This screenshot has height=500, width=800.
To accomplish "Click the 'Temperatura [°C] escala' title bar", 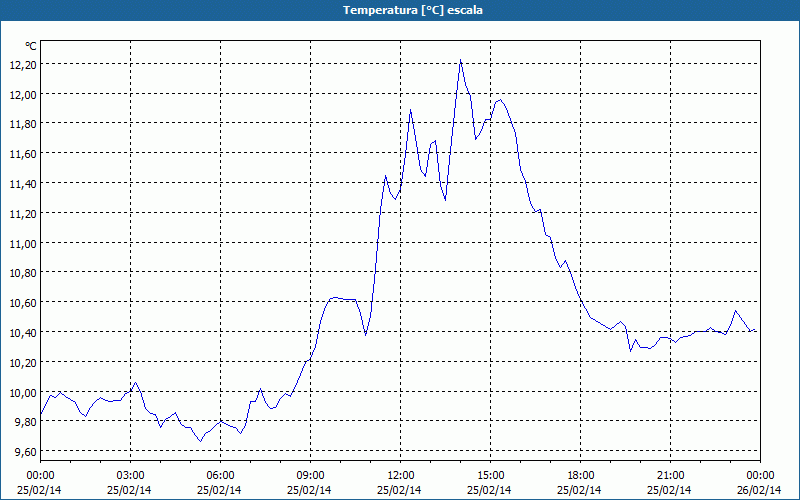I will click(400, 10).
